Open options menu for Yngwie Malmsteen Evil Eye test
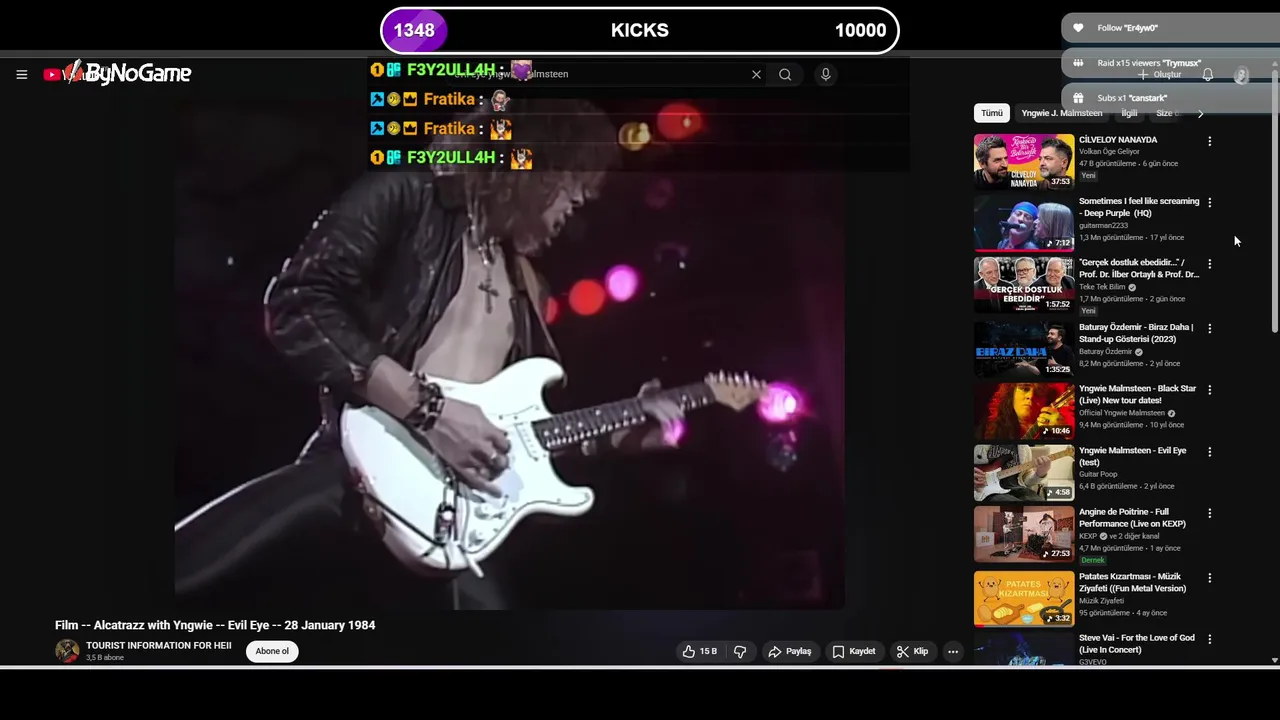 pyautogui.click(x=1209, y=452)
